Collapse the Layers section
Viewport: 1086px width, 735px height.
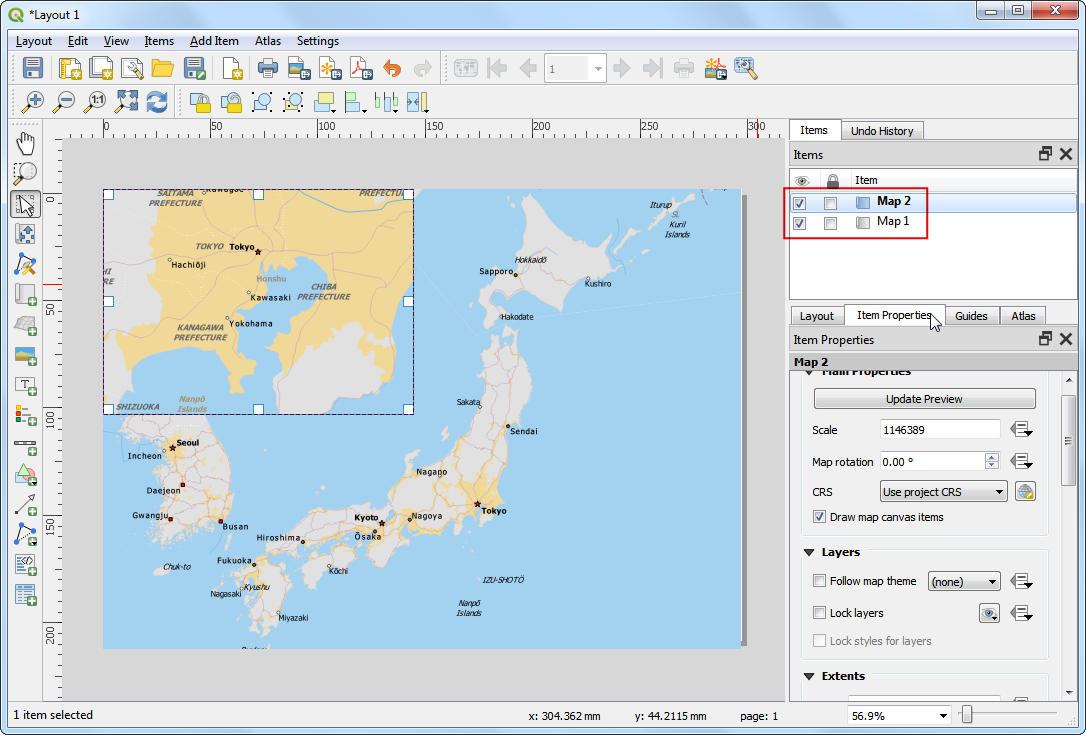pos(809,552)
